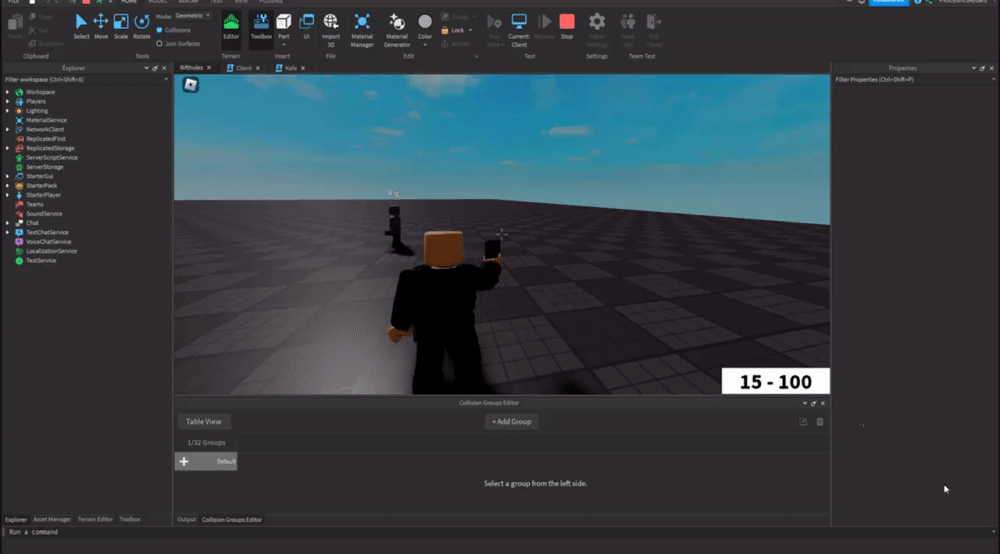Close the Client script tab
The image size is (1000, 554).
pyautogui.click(x=258, y=68)
